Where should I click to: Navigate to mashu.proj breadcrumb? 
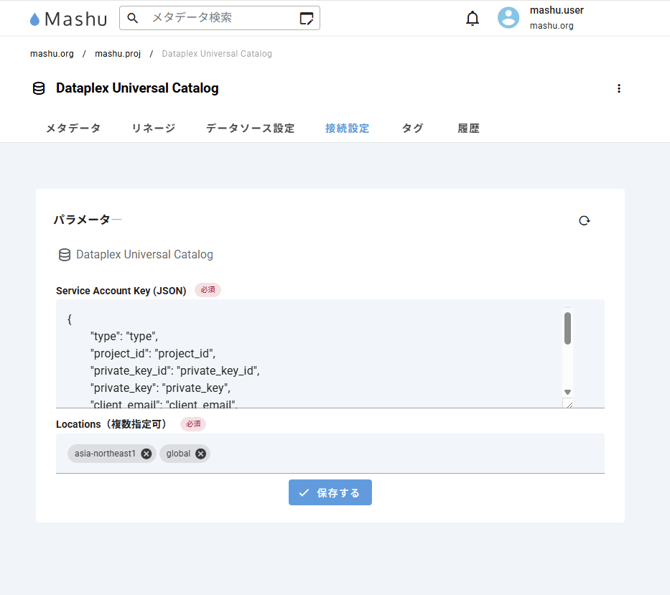(117, 54)
